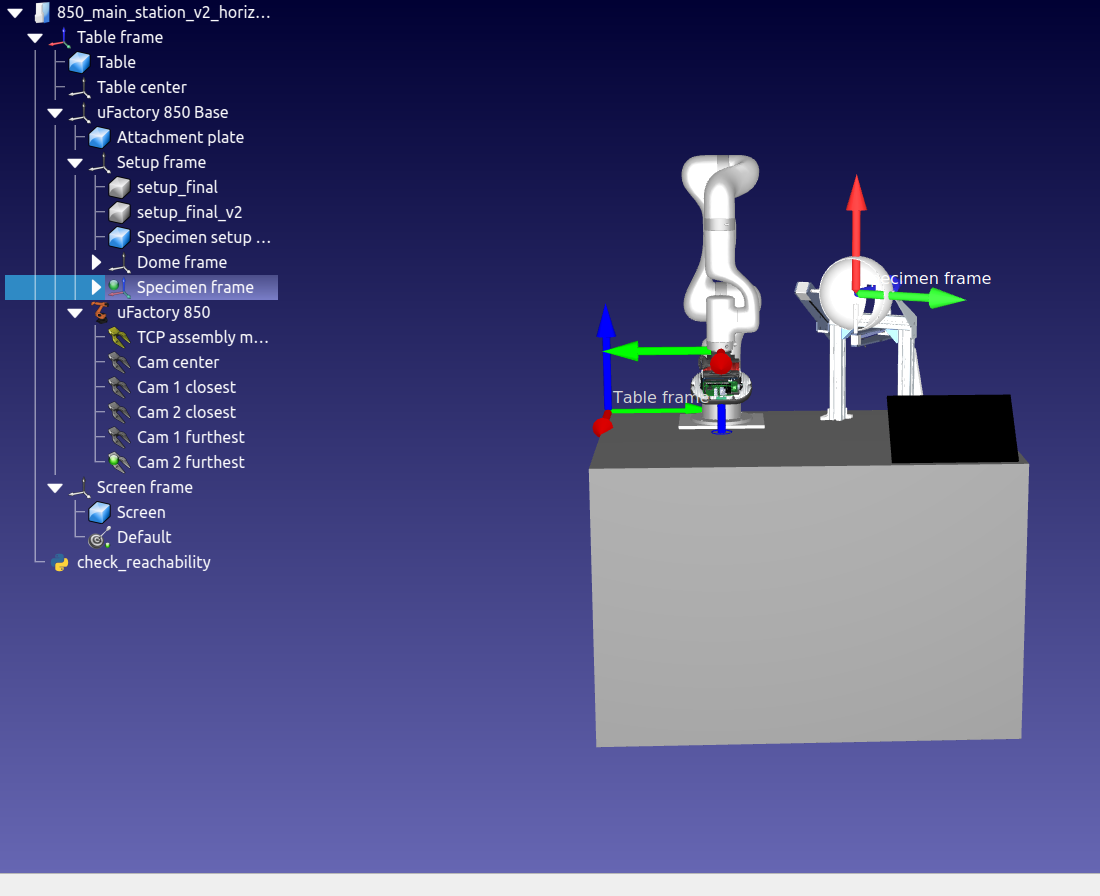Select the setup_final object
1100x896 pixels.
[x=177, y=187]
